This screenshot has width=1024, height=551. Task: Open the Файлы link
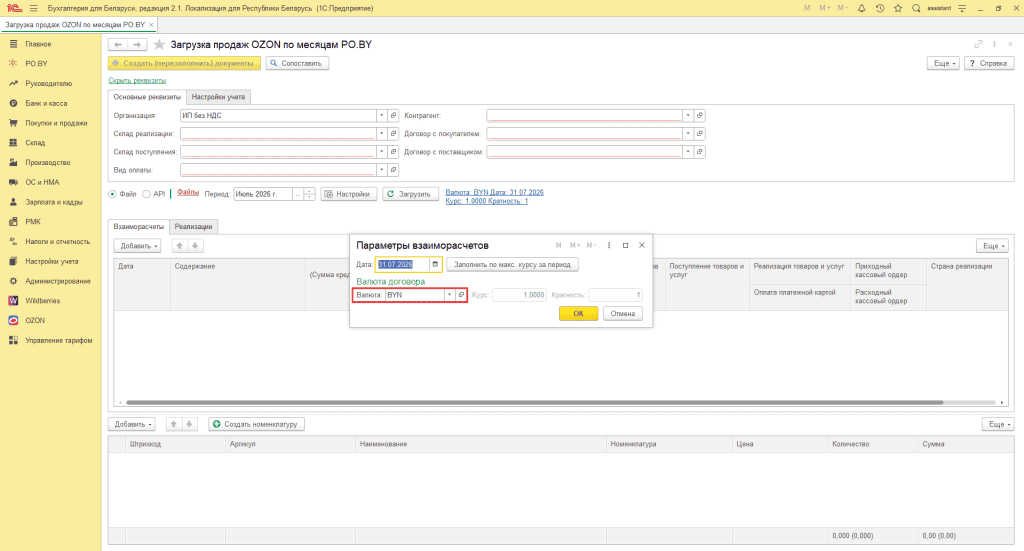point(187,193)
